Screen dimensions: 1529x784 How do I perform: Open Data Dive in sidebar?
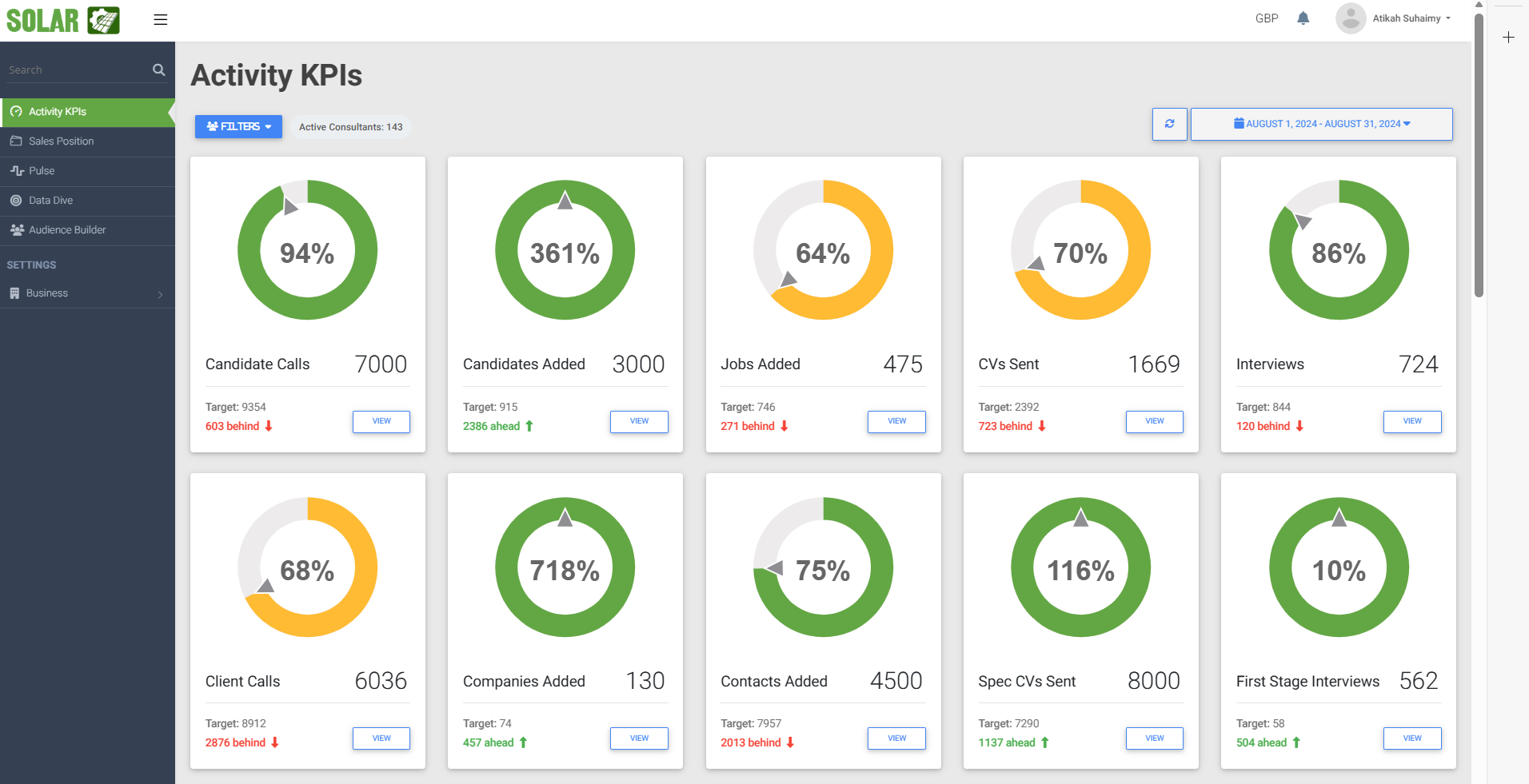[x=50, y=201]
